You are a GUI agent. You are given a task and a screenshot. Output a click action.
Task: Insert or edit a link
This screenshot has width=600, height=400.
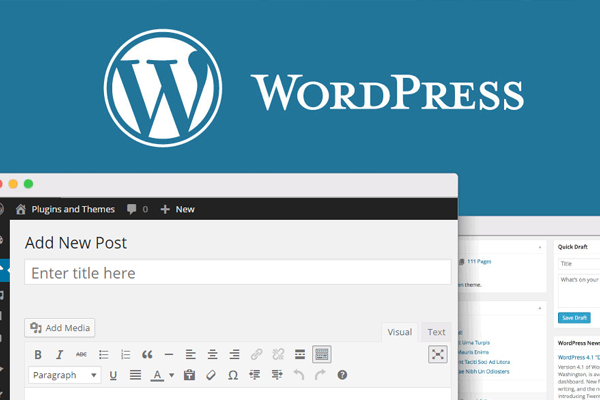pos(256,354)
